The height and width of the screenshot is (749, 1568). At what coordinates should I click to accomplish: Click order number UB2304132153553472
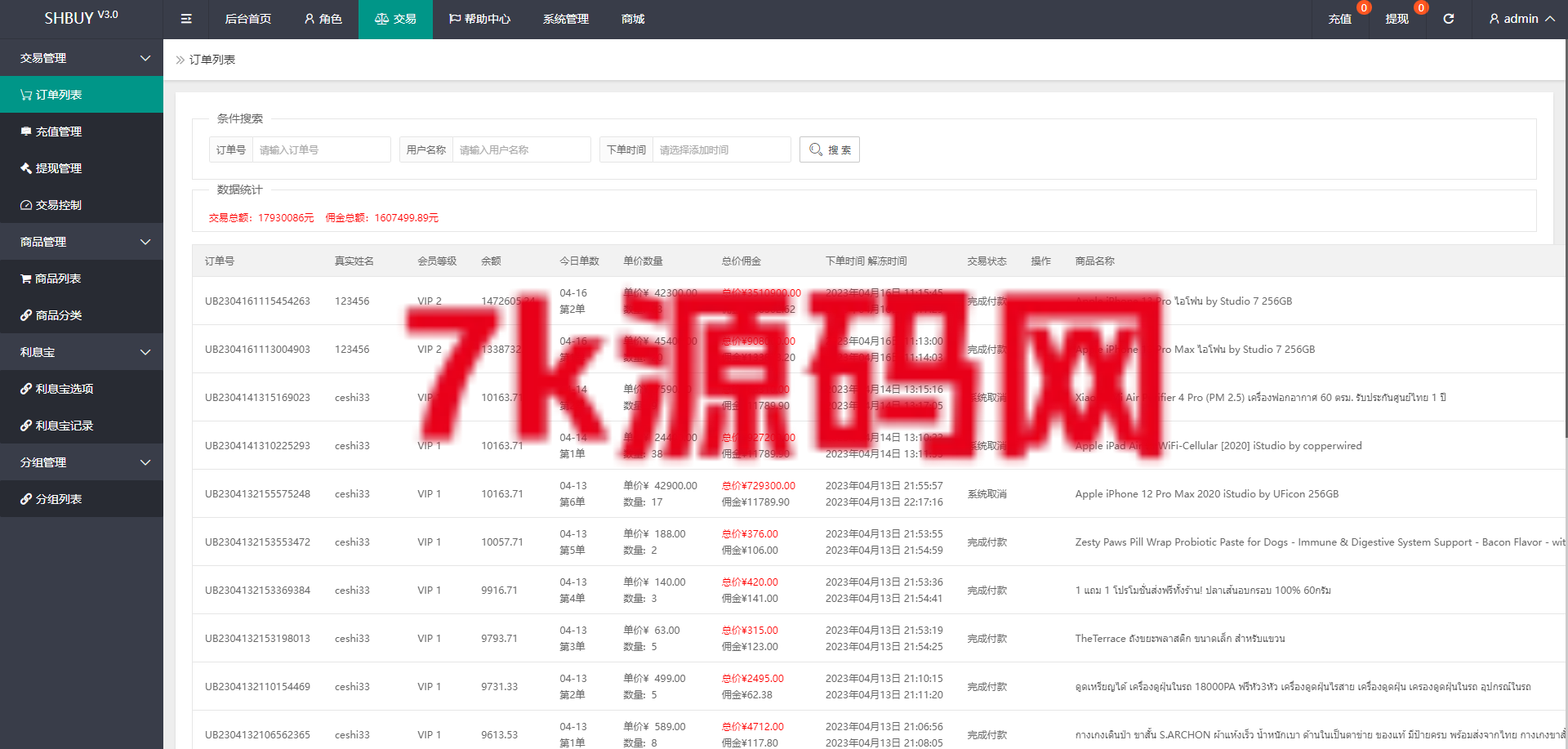257,542
